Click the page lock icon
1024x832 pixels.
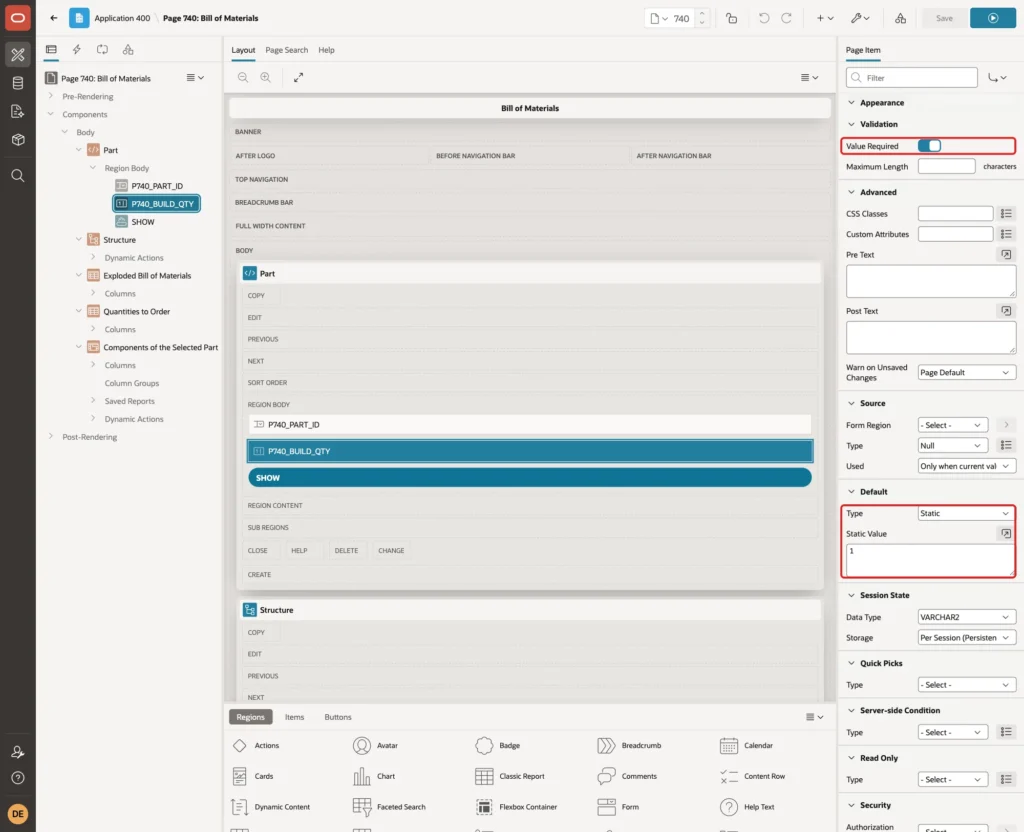(731, 18)
